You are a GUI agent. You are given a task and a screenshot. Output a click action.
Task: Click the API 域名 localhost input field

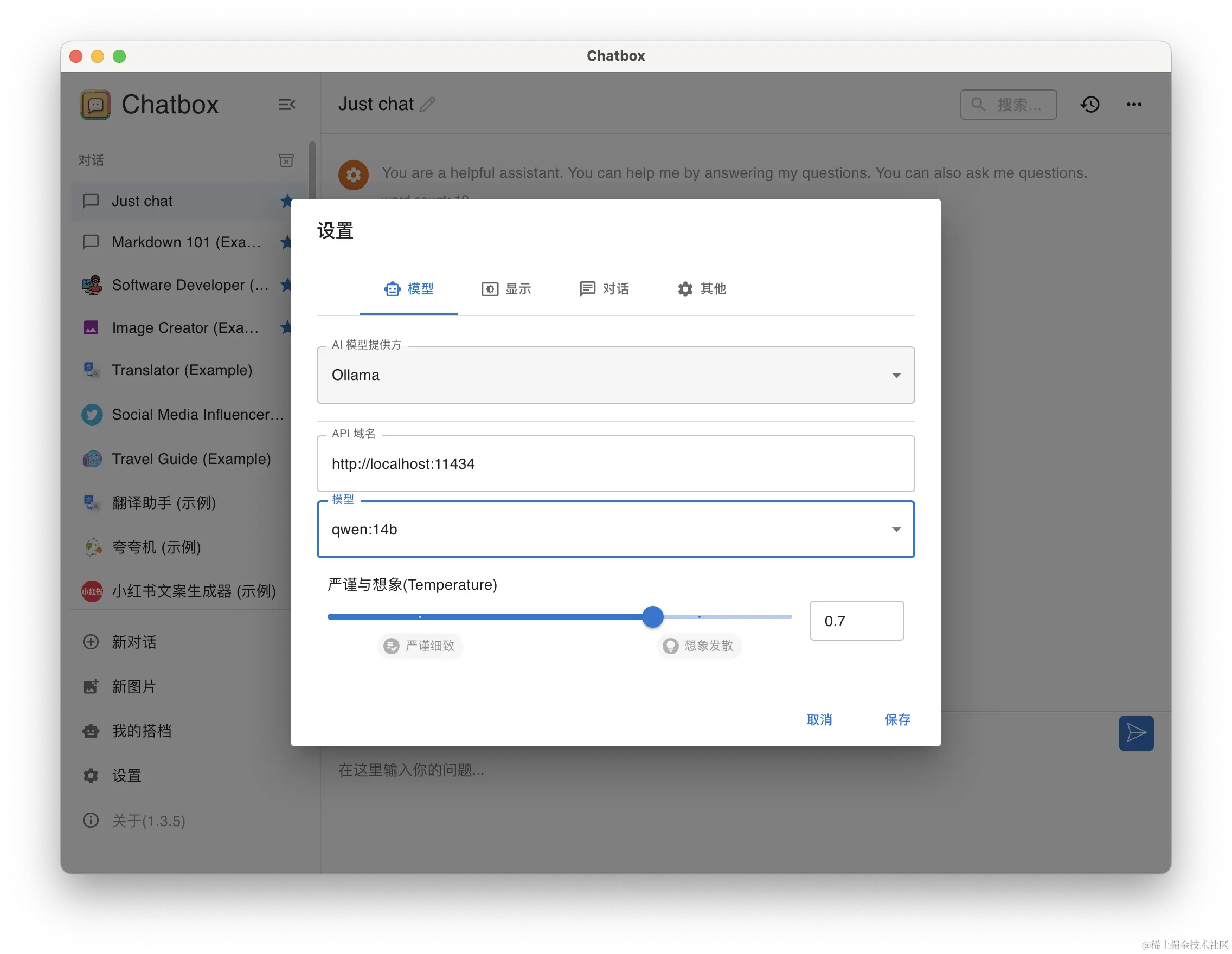click(x=615, y=464)
